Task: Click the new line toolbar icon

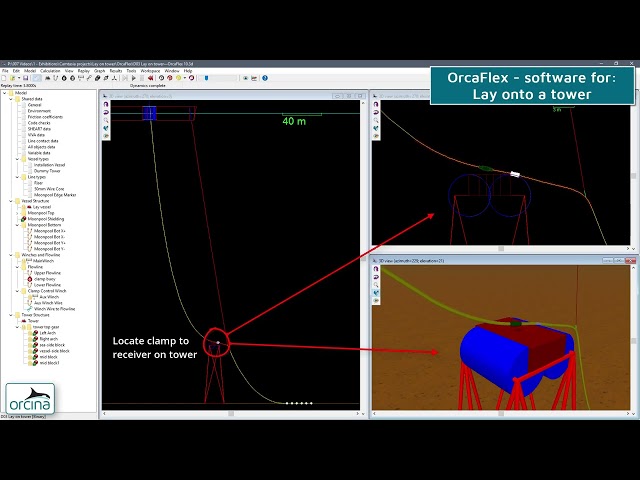Action: click(56, 78)
